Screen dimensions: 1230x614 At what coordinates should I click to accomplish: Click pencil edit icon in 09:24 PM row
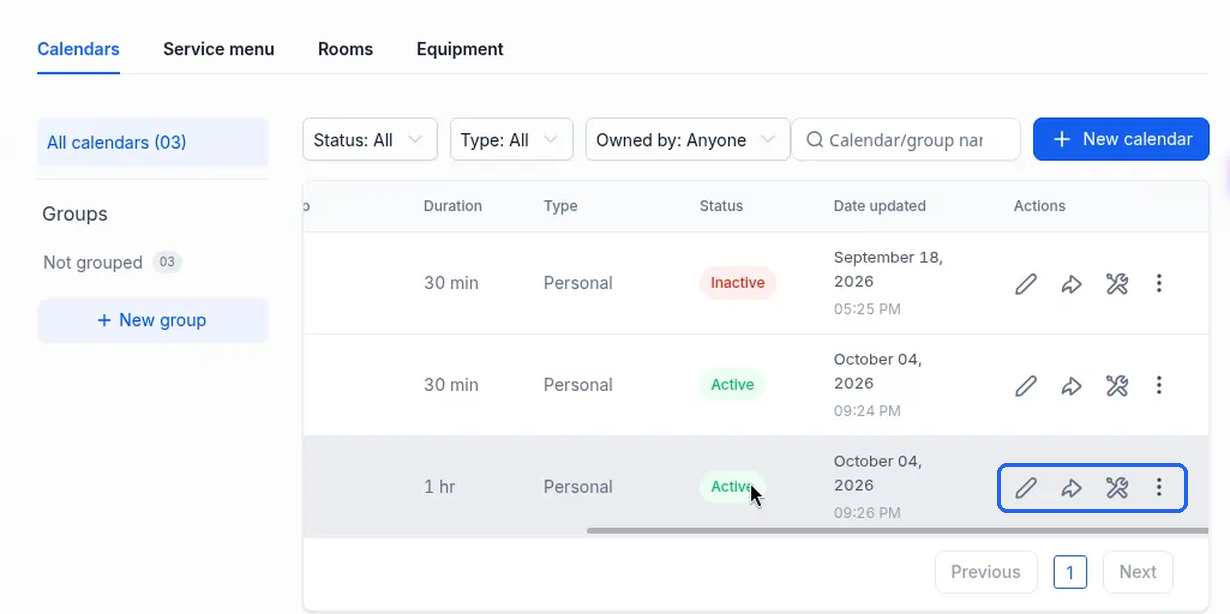coord(1025,385)
